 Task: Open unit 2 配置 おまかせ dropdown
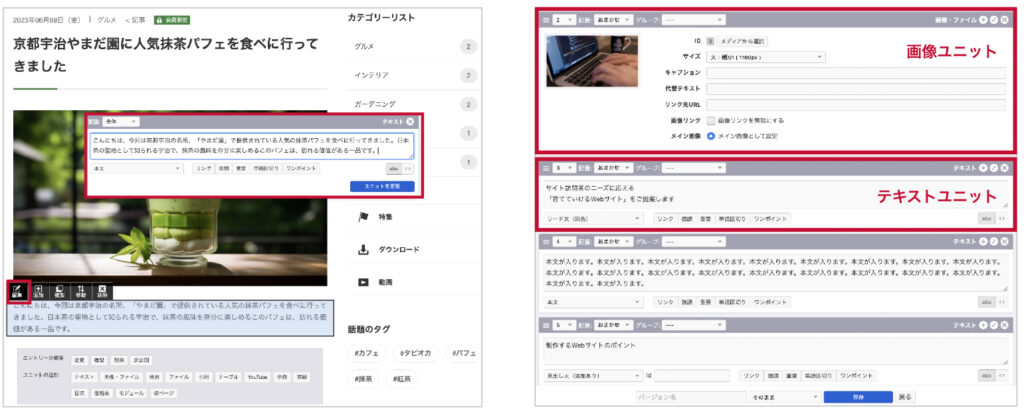[x=613, y=20]
